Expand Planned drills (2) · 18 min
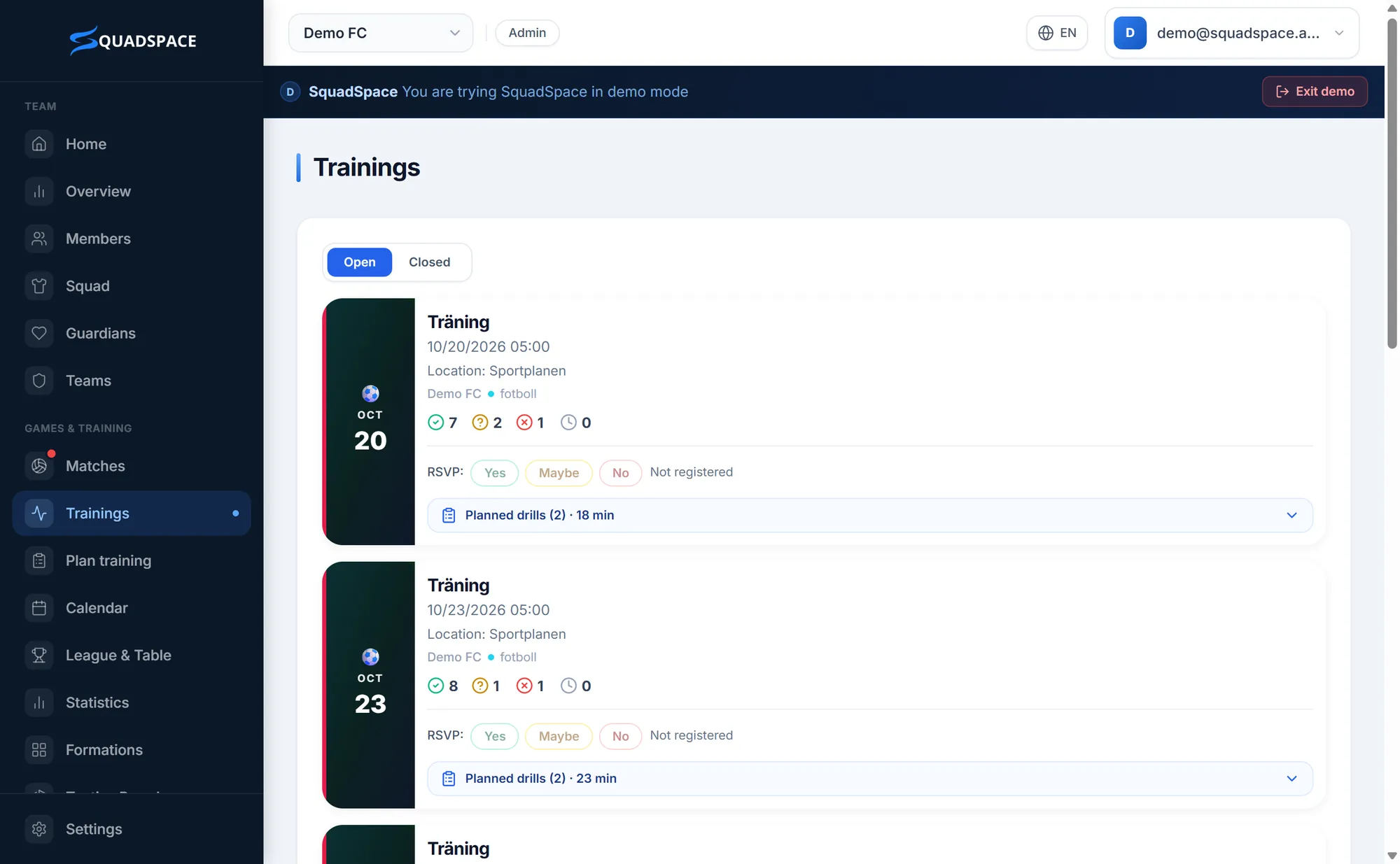Screen dimensions: 1400x864 pyautogui.click(x=869, y=516)
